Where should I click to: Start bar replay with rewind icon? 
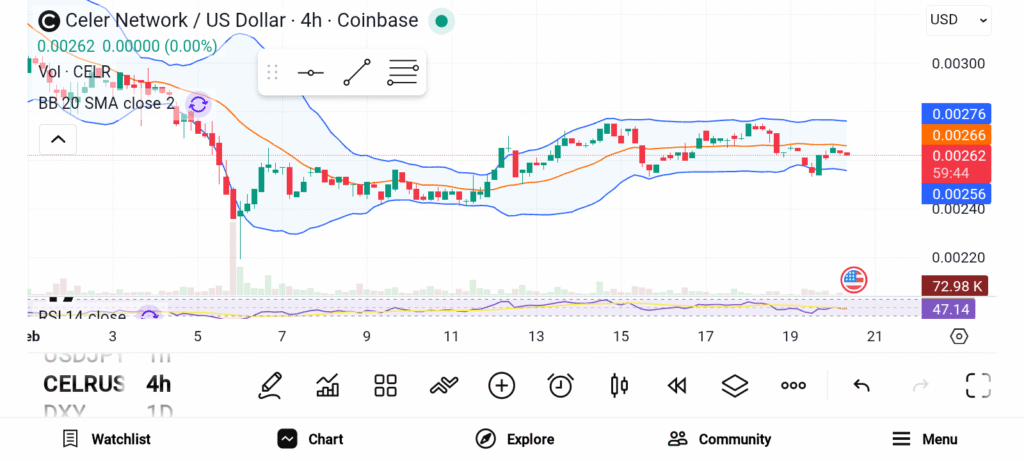(677, 385)
